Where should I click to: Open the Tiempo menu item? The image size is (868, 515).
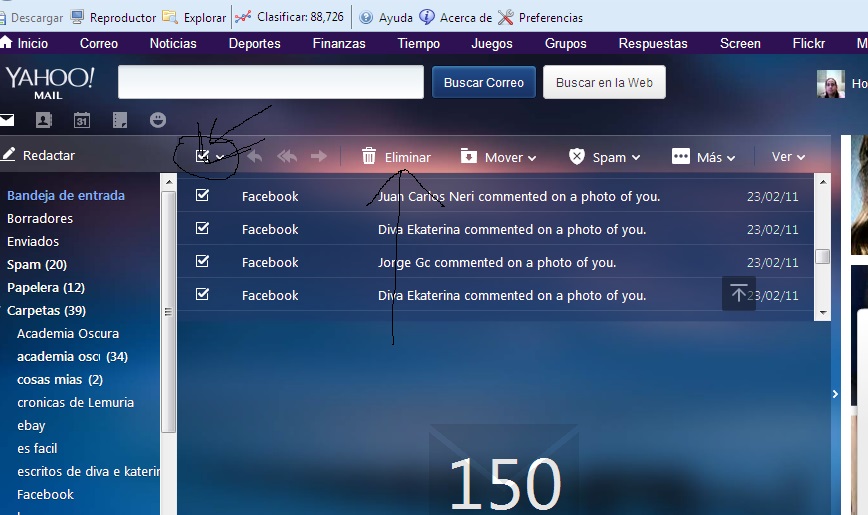[x=418, y=43]
